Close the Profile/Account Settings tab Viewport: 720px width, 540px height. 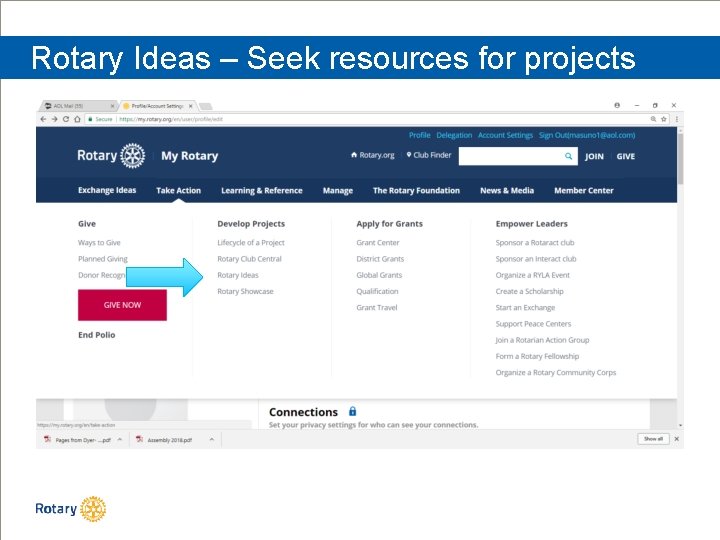click(x=191, y=106)
